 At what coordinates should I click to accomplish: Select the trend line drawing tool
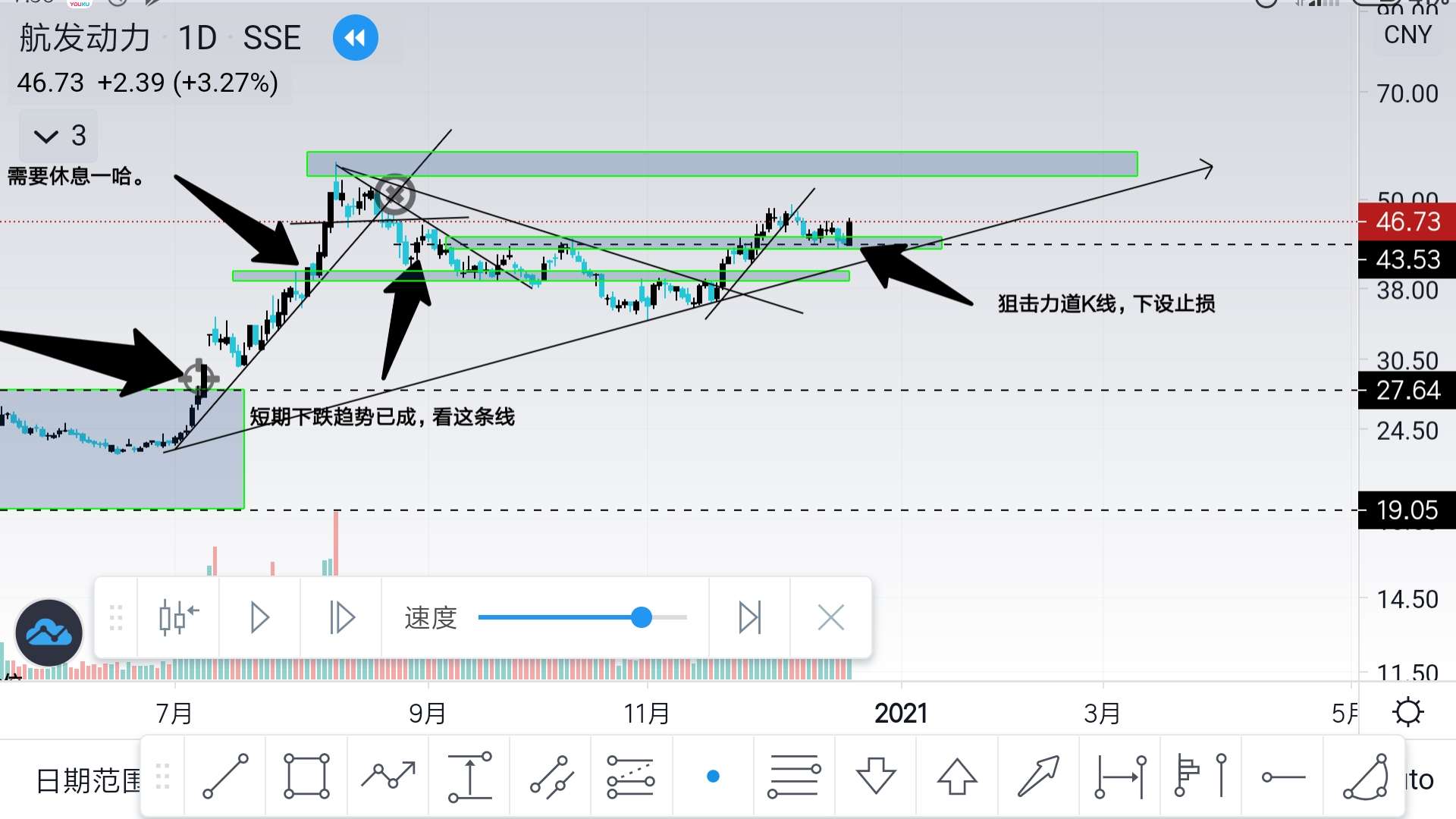coord(225,777)
